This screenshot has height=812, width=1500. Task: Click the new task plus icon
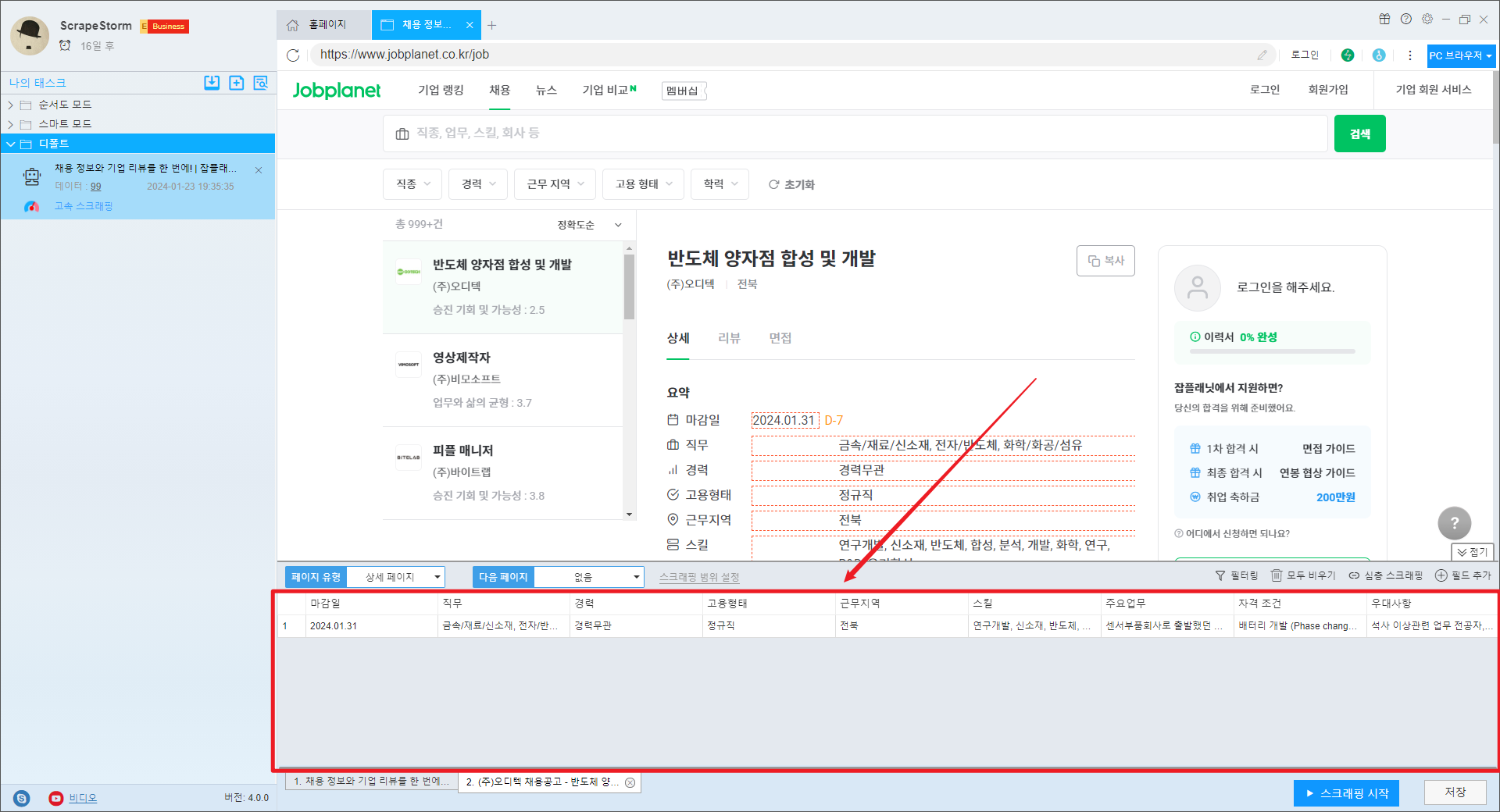coord(236,83)
